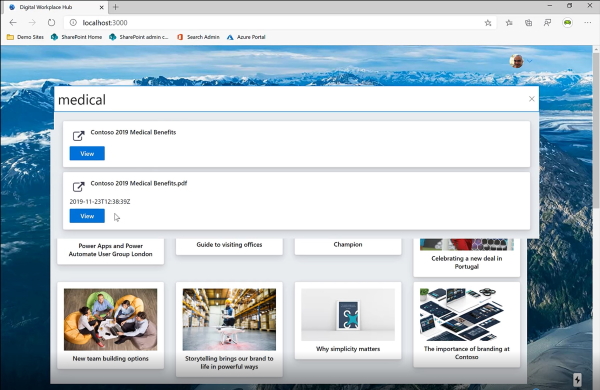Click View for Contoso 2019 Medical Benefits.pdf

pyautogui.click(x=87, y=216)
